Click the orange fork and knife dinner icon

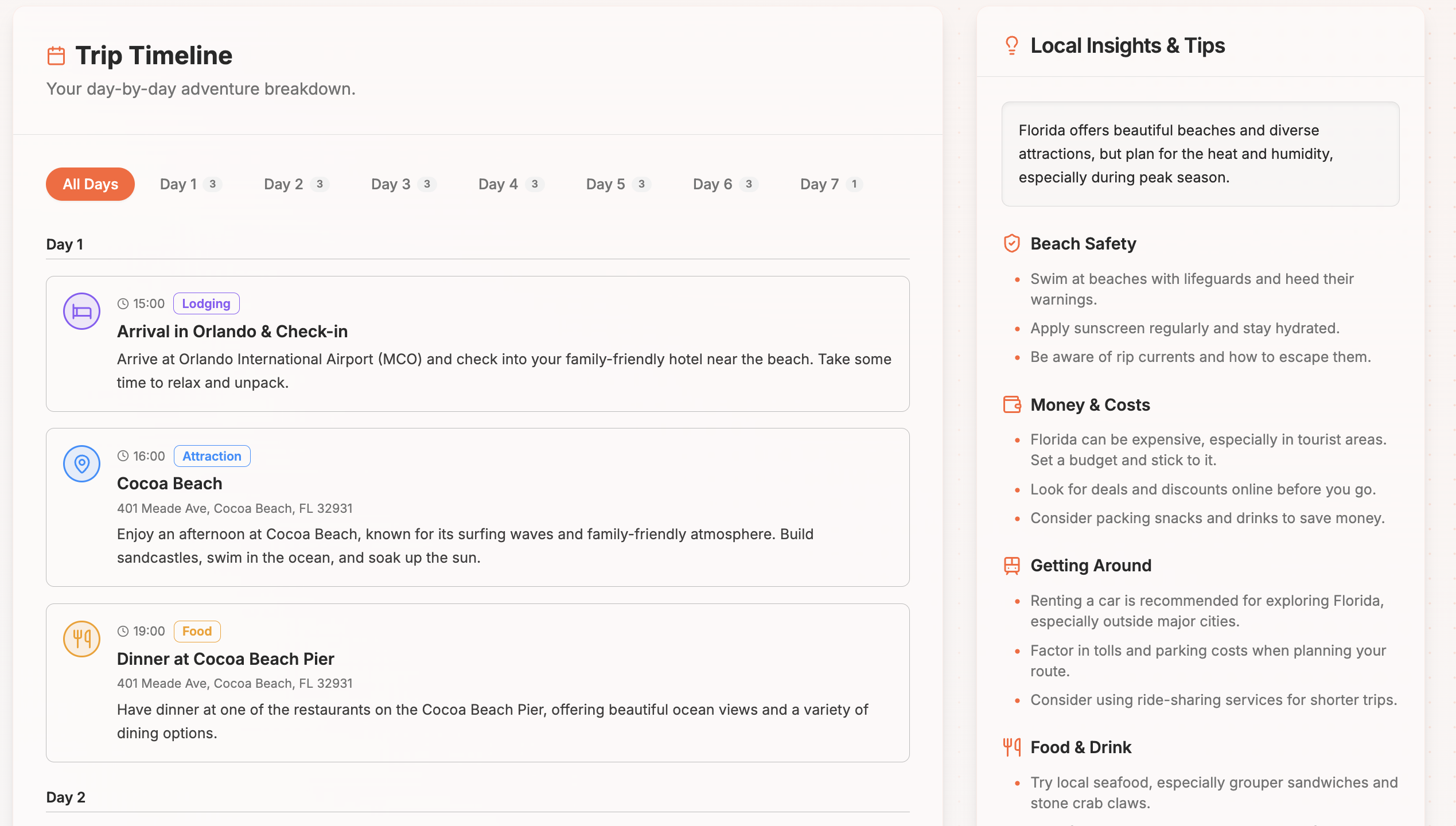[81, 638]
